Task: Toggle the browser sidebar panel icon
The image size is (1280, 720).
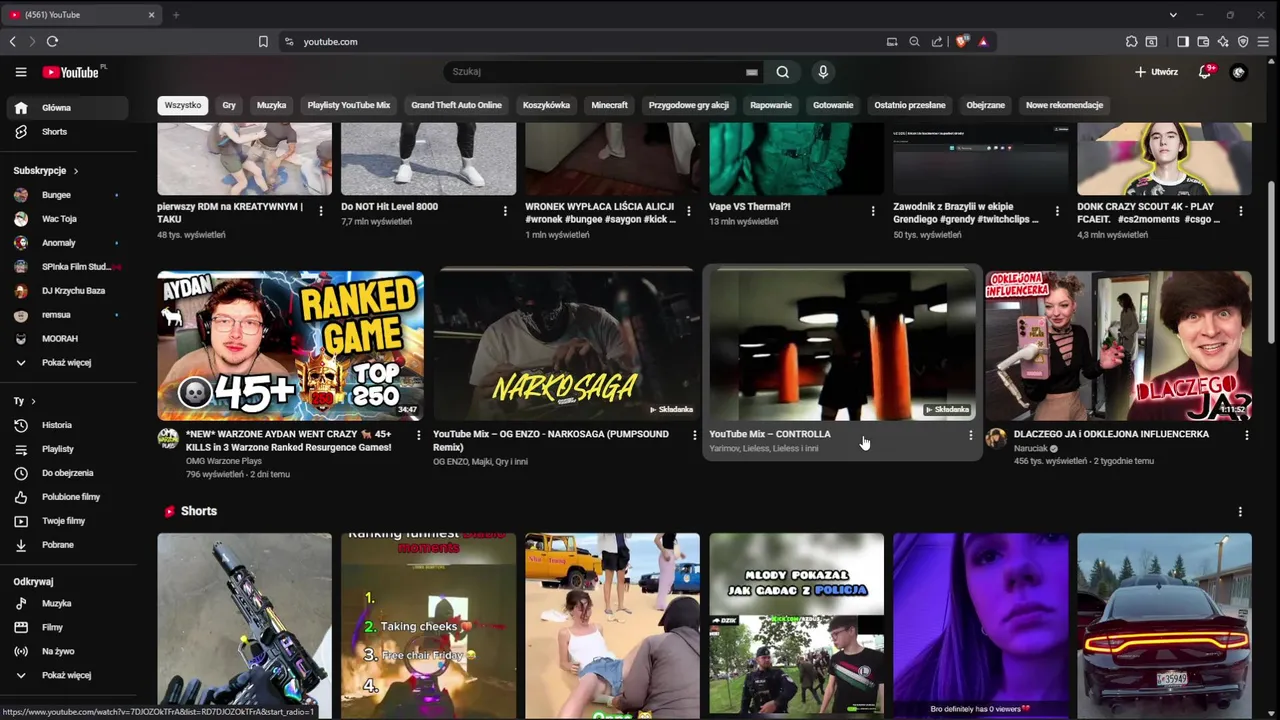Action: [1183, 42]
